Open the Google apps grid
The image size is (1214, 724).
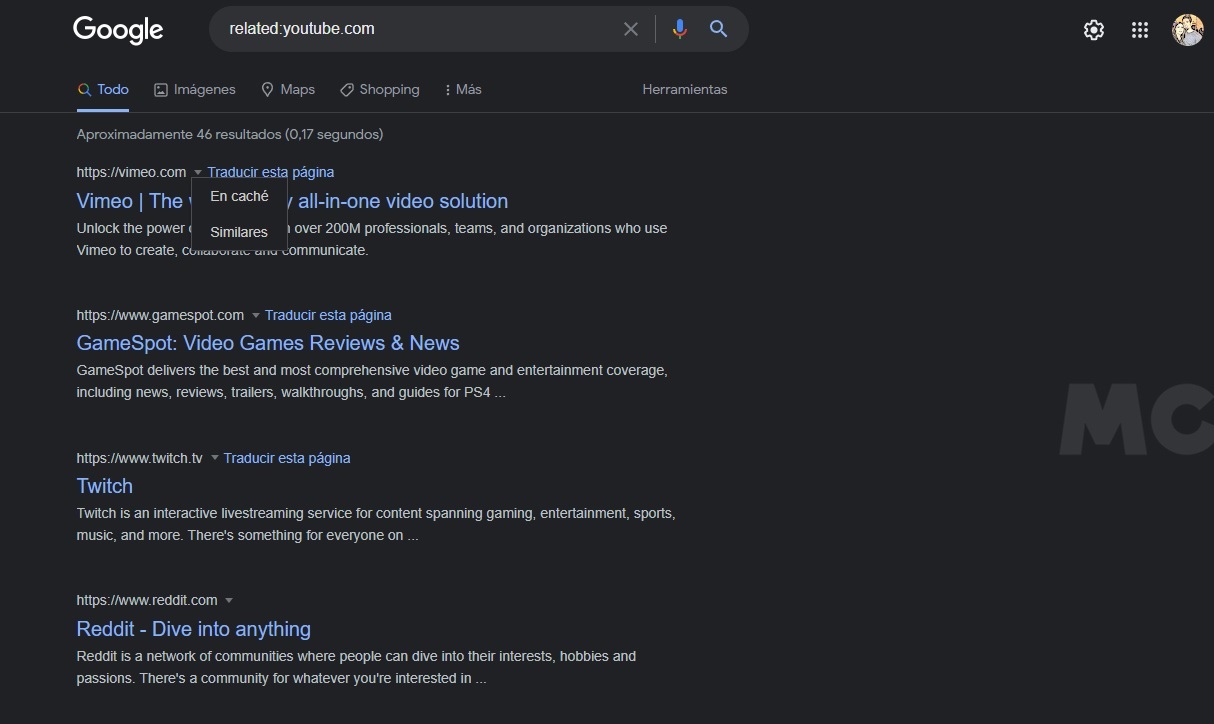[x=1140, y=30]
